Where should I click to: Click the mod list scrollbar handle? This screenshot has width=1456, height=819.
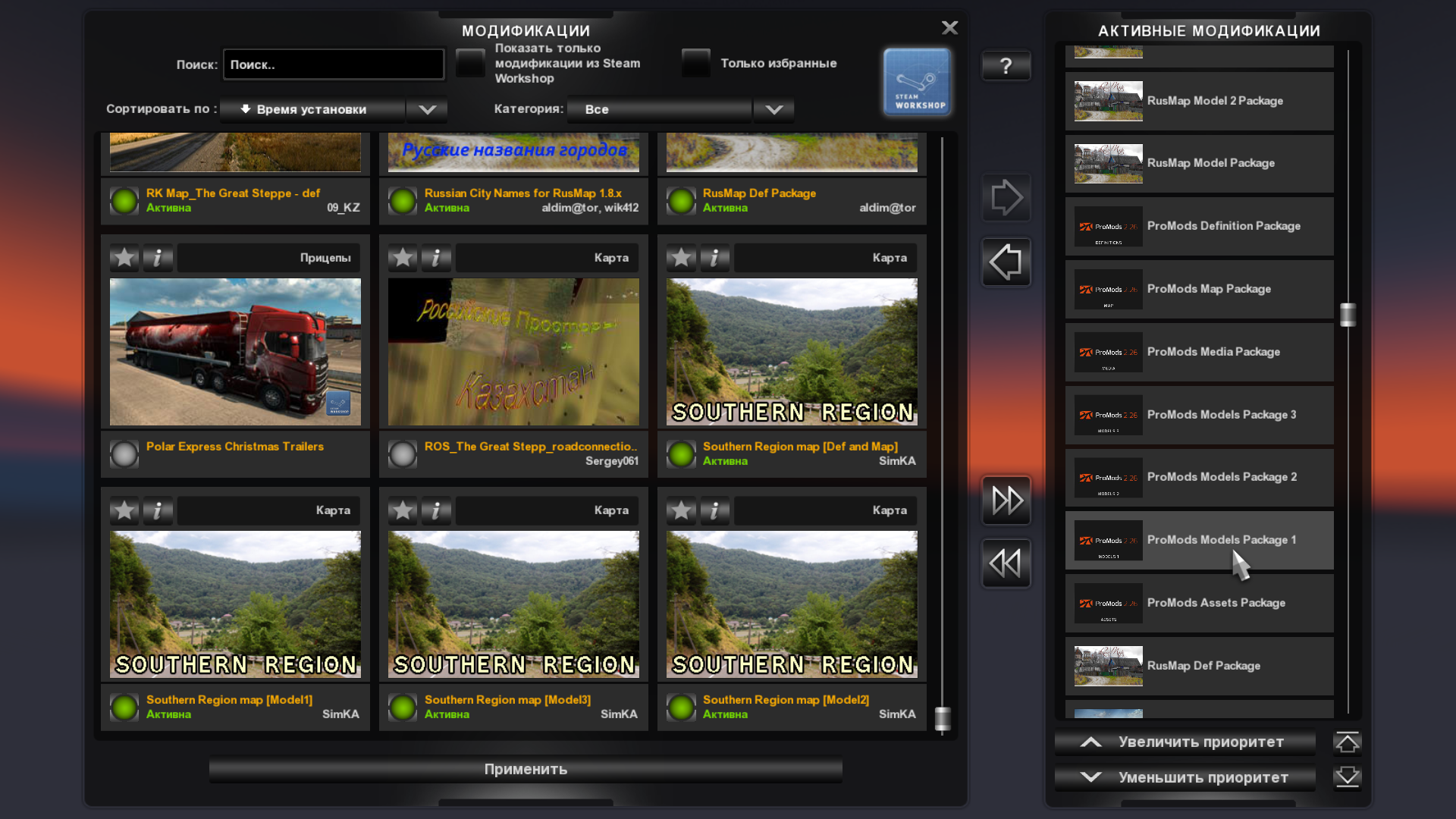click(x=943, y=719)
